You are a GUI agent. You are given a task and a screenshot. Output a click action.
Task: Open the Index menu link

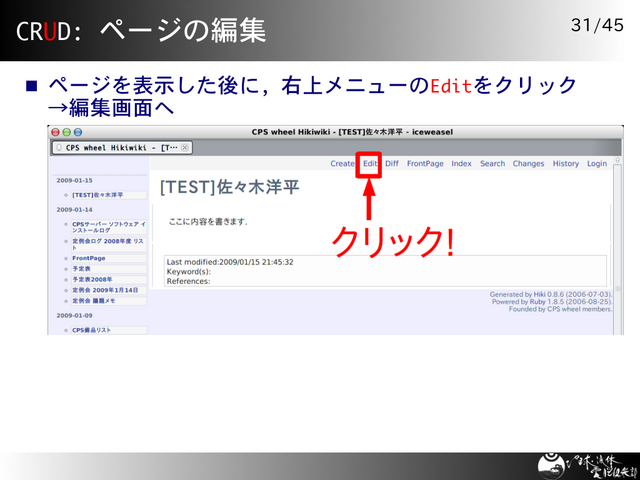click(x=461, y=164)
